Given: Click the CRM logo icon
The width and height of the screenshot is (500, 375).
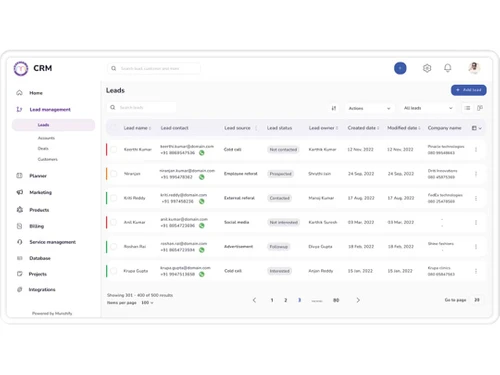Looking at the screenshot, I should (21, 69).
